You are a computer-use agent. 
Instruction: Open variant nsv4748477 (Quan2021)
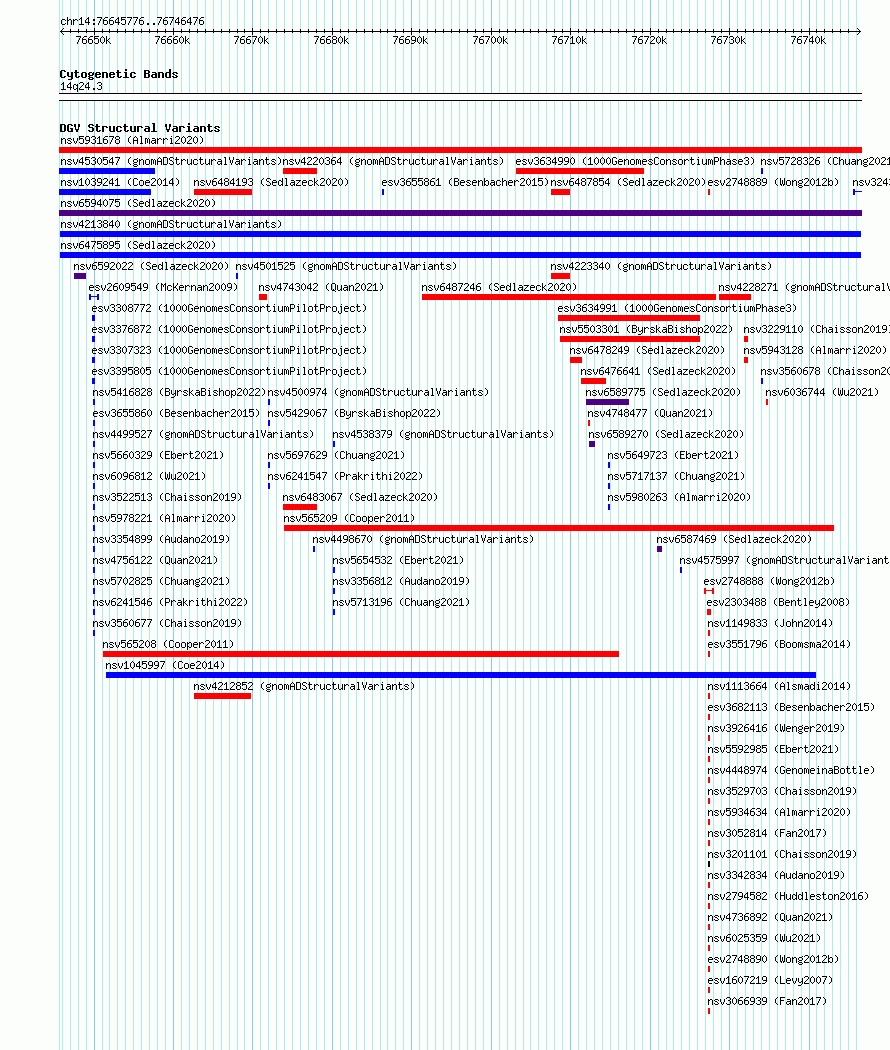pos(650,413)
